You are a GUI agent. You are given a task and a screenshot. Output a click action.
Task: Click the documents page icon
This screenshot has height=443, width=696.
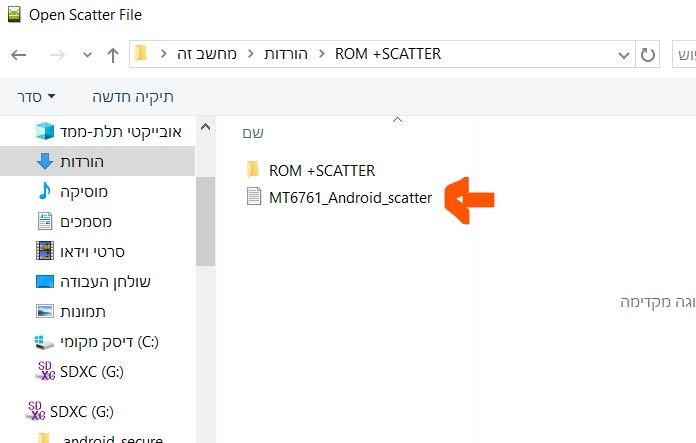pos(45,221)
